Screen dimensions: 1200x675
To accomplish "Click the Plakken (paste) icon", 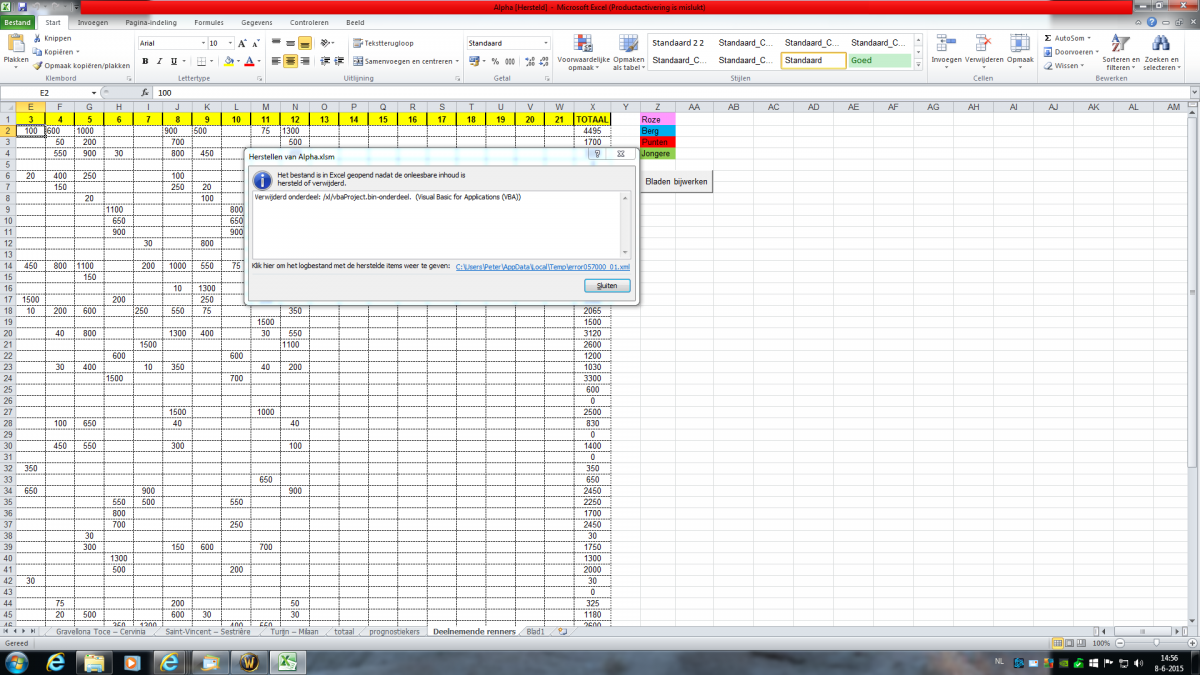I will 16,43.
